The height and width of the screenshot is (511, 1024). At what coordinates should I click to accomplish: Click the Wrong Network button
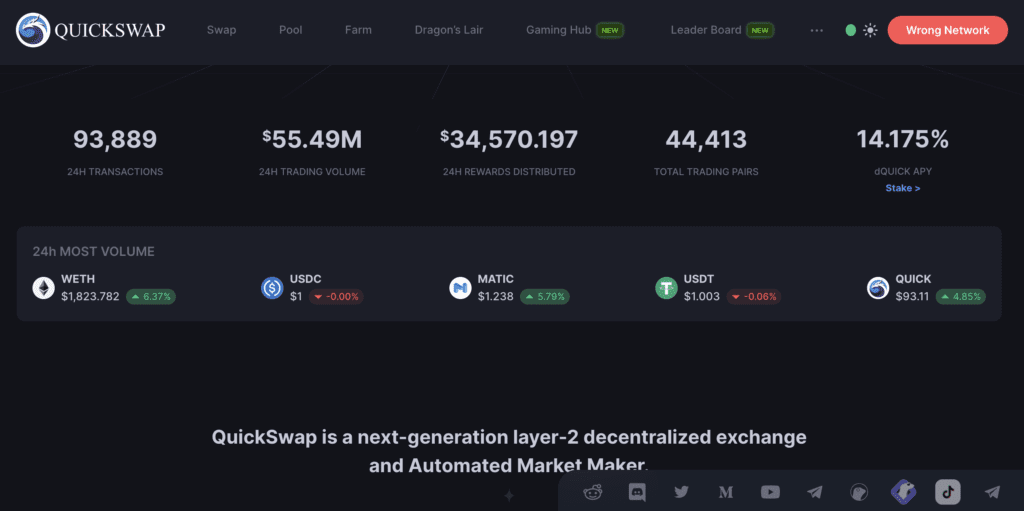point(948,30)
